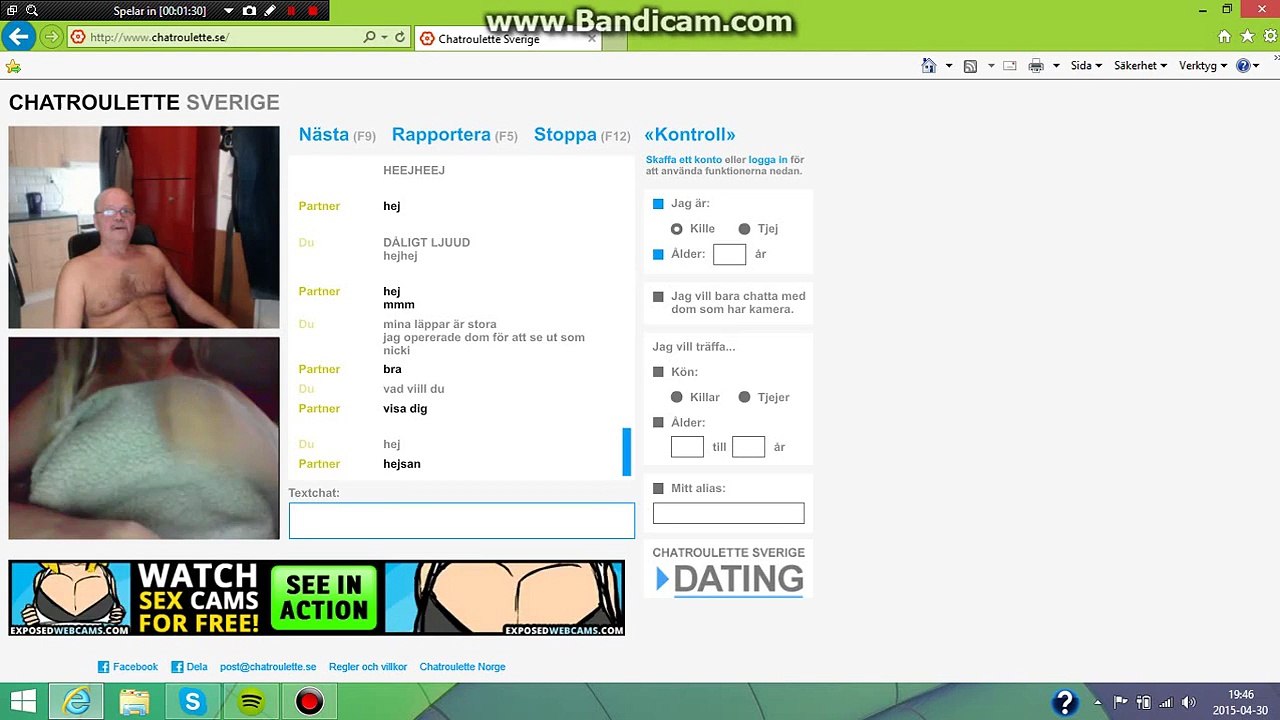This screenshot has width=1280, height=720.
Task: Activate the Bandicam pencil drawing tool
Action: [270, 11]
